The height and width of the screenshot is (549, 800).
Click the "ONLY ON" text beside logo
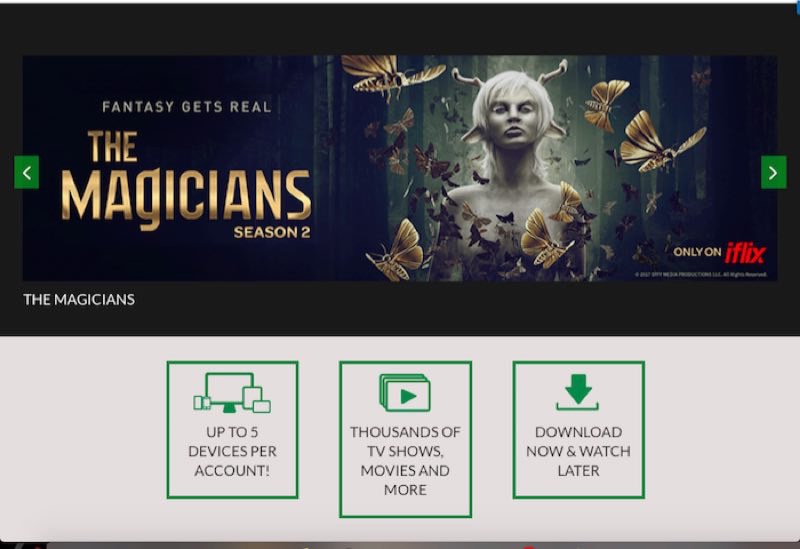(697, 252)
